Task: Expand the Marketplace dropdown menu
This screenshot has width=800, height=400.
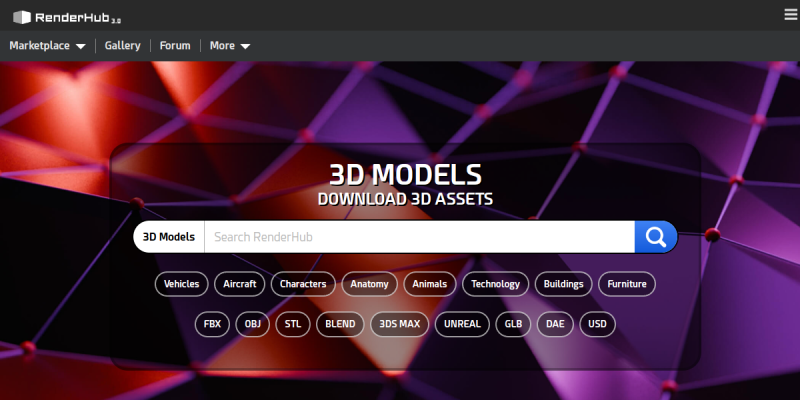Action: (x=47, y=45)
